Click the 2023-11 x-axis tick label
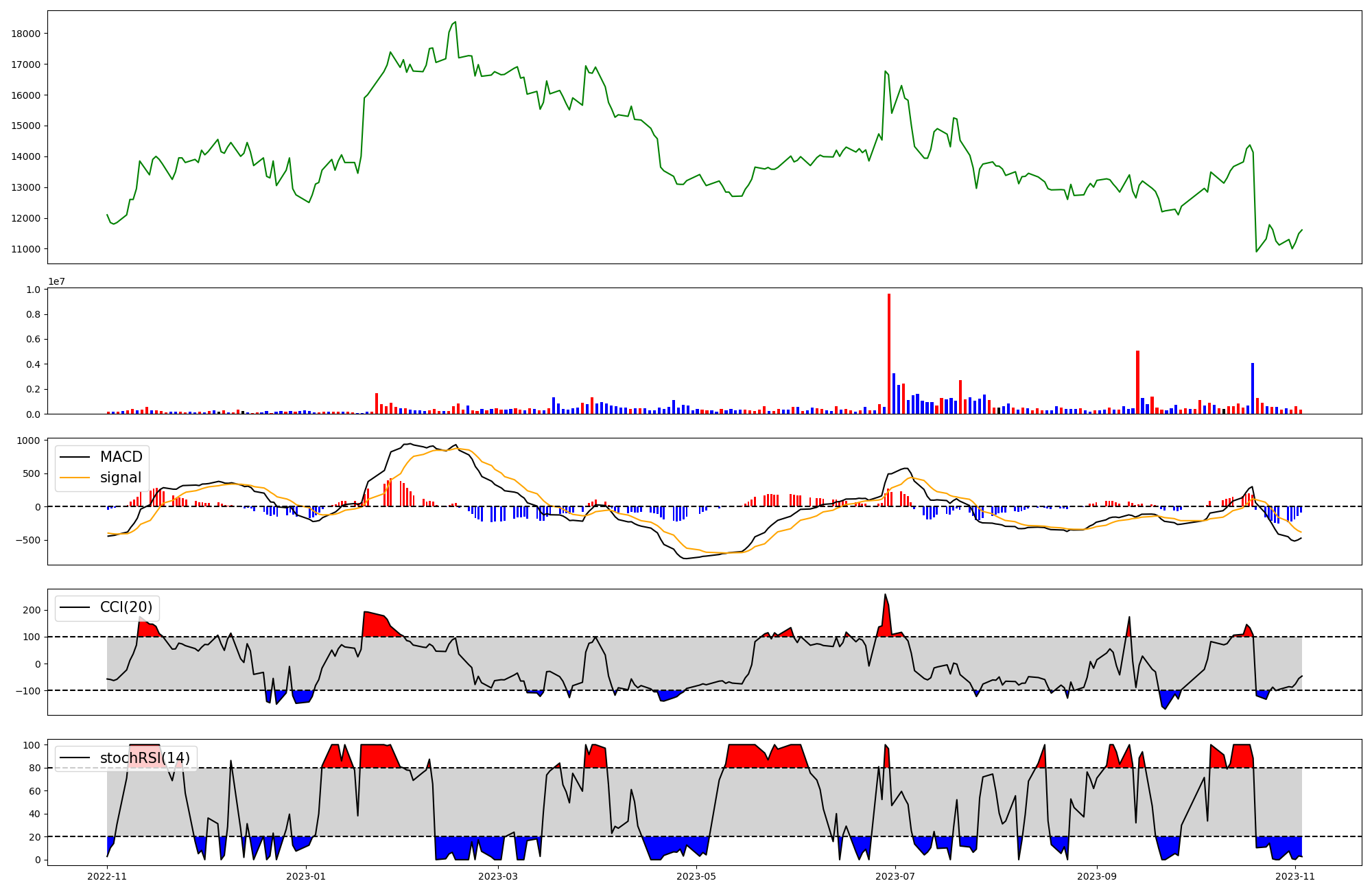The width and height of the screenshot is (1372, 892). (1294, 876)
